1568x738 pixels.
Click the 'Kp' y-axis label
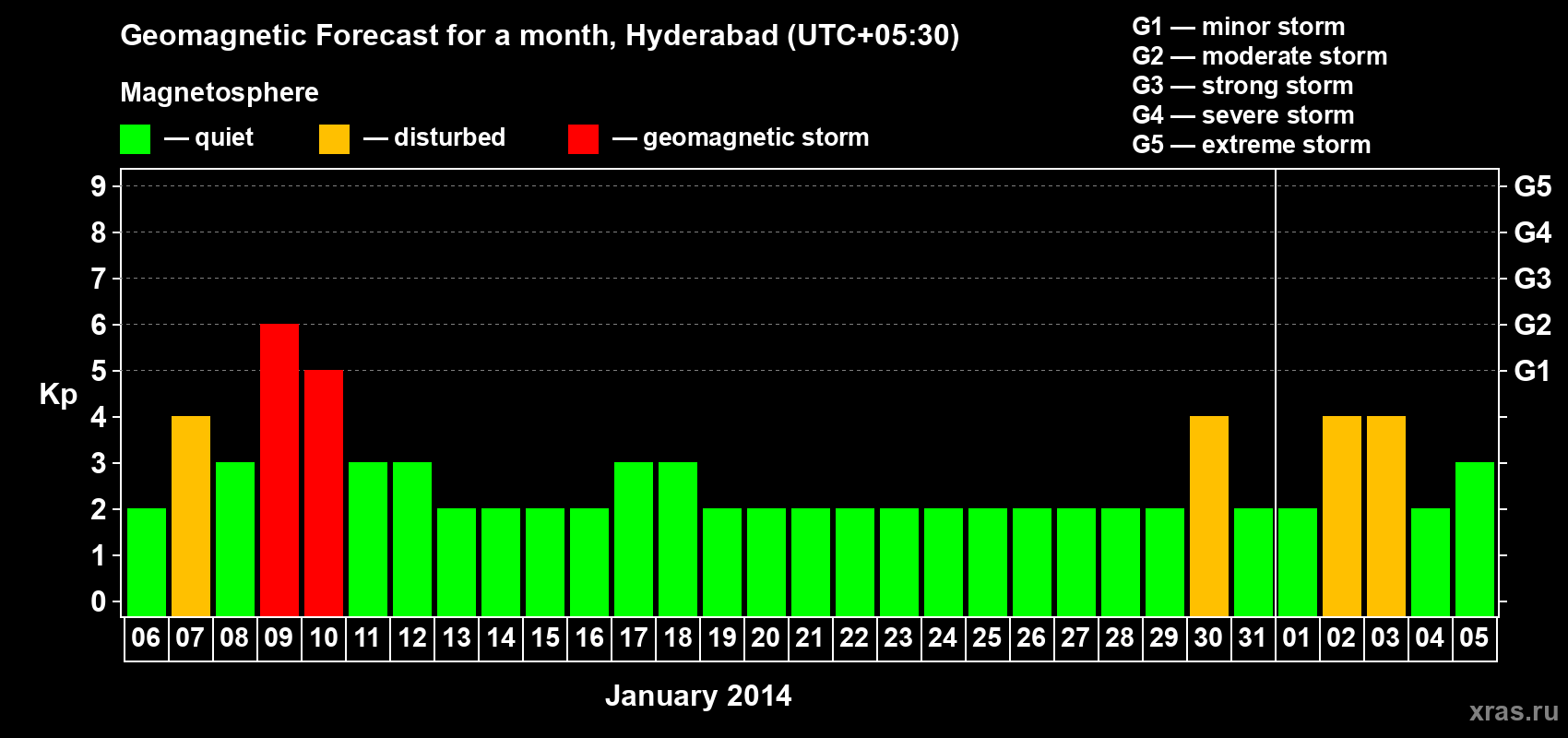pyautogui.click(x=58, y=395)
